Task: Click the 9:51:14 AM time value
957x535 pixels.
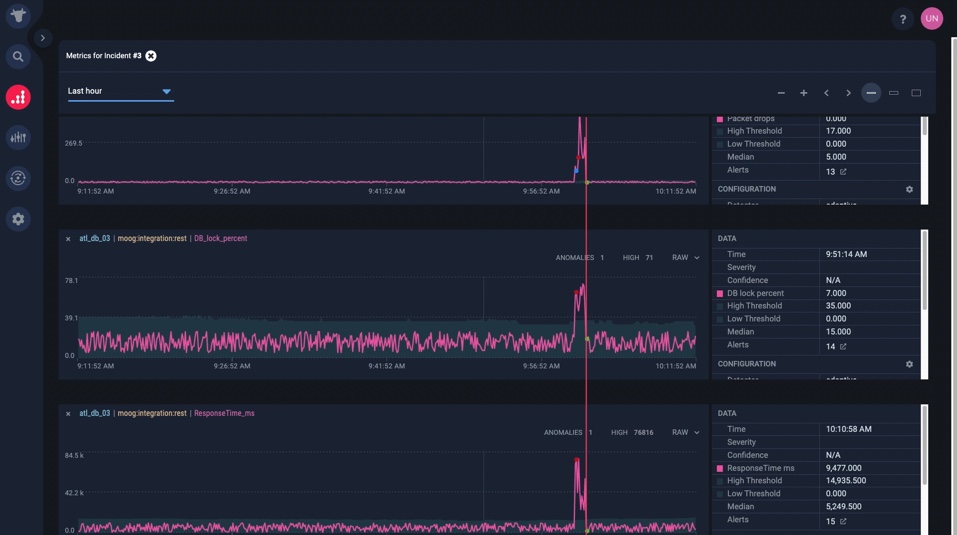Action: point(846,254)
